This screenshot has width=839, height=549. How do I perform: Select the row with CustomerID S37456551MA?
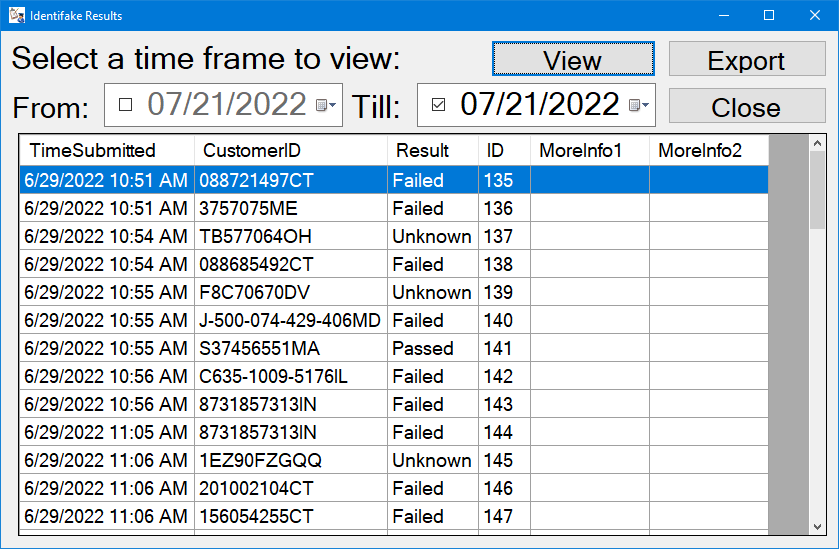coord(394,348)
